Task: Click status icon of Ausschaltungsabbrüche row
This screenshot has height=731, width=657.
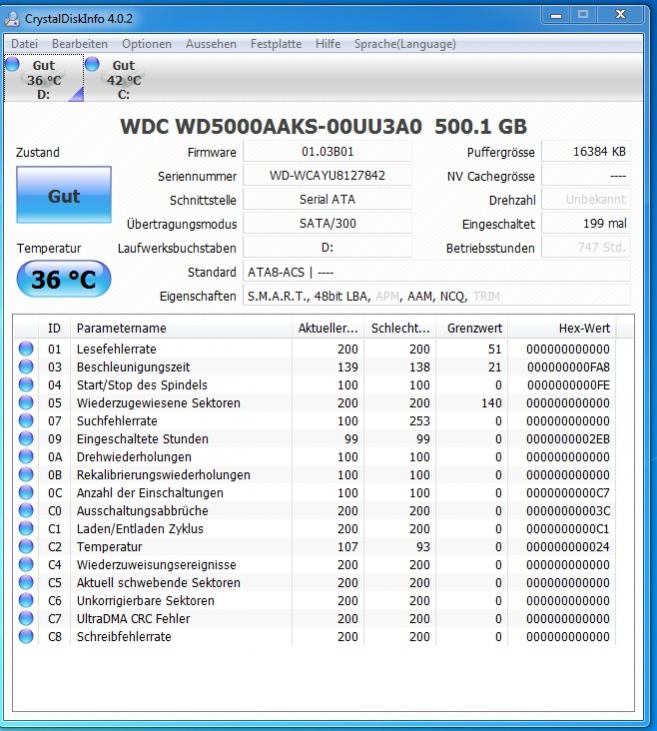Action: click(26, 510)
